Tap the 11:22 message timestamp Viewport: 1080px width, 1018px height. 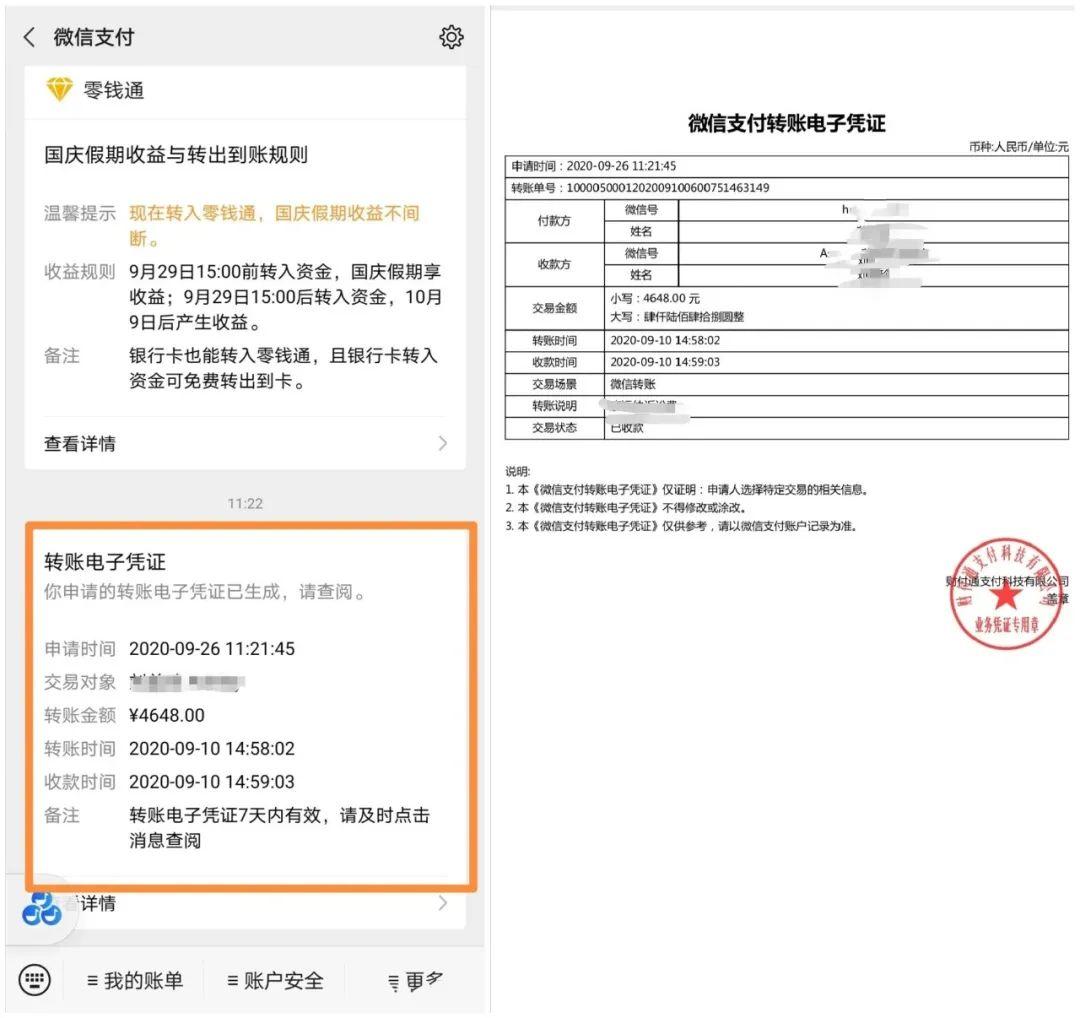[245, 503]
